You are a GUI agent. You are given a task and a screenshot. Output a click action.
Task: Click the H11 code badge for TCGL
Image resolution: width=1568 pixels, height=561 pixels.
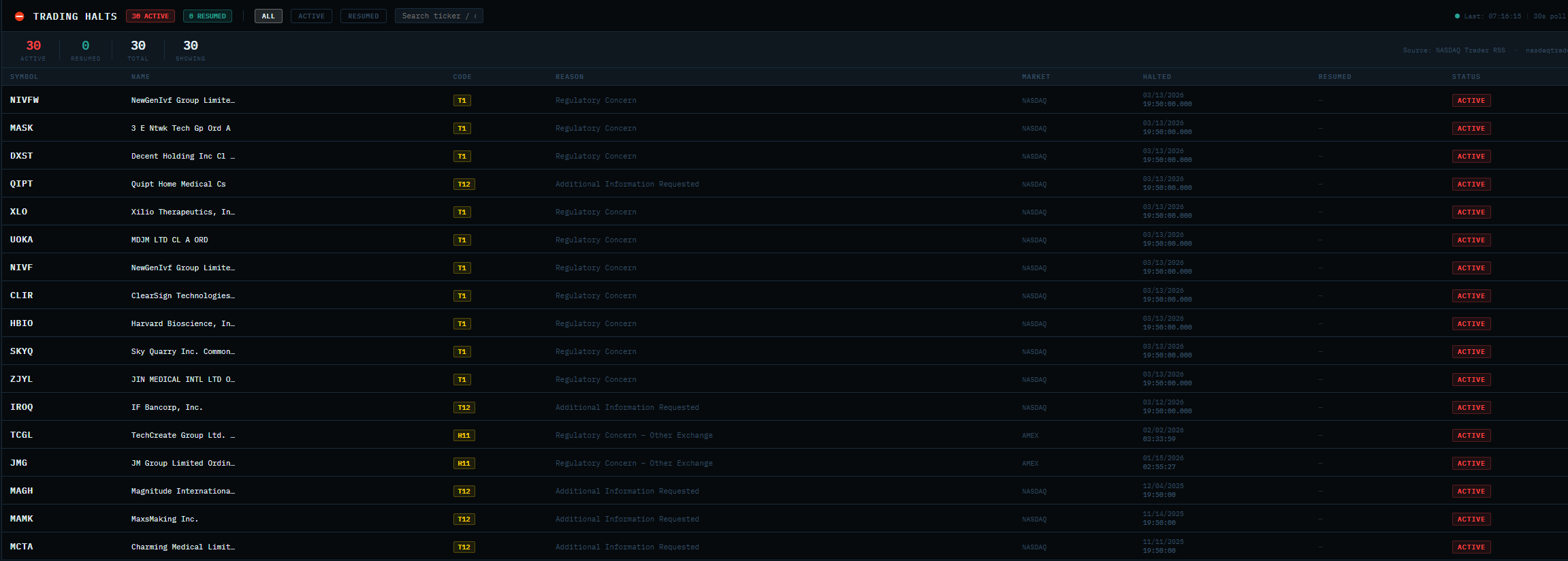tap(464, 436)
